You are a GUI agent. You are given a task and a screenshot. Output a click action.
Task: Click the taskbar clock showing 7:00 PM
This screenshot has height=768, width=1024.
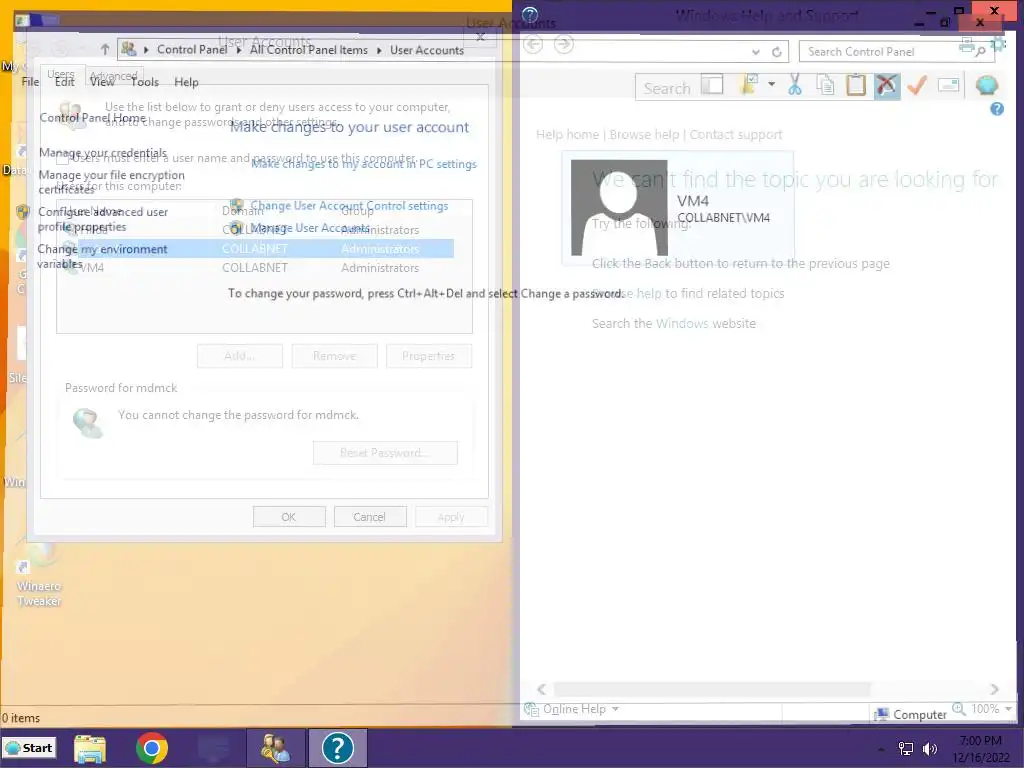[981, 749]
